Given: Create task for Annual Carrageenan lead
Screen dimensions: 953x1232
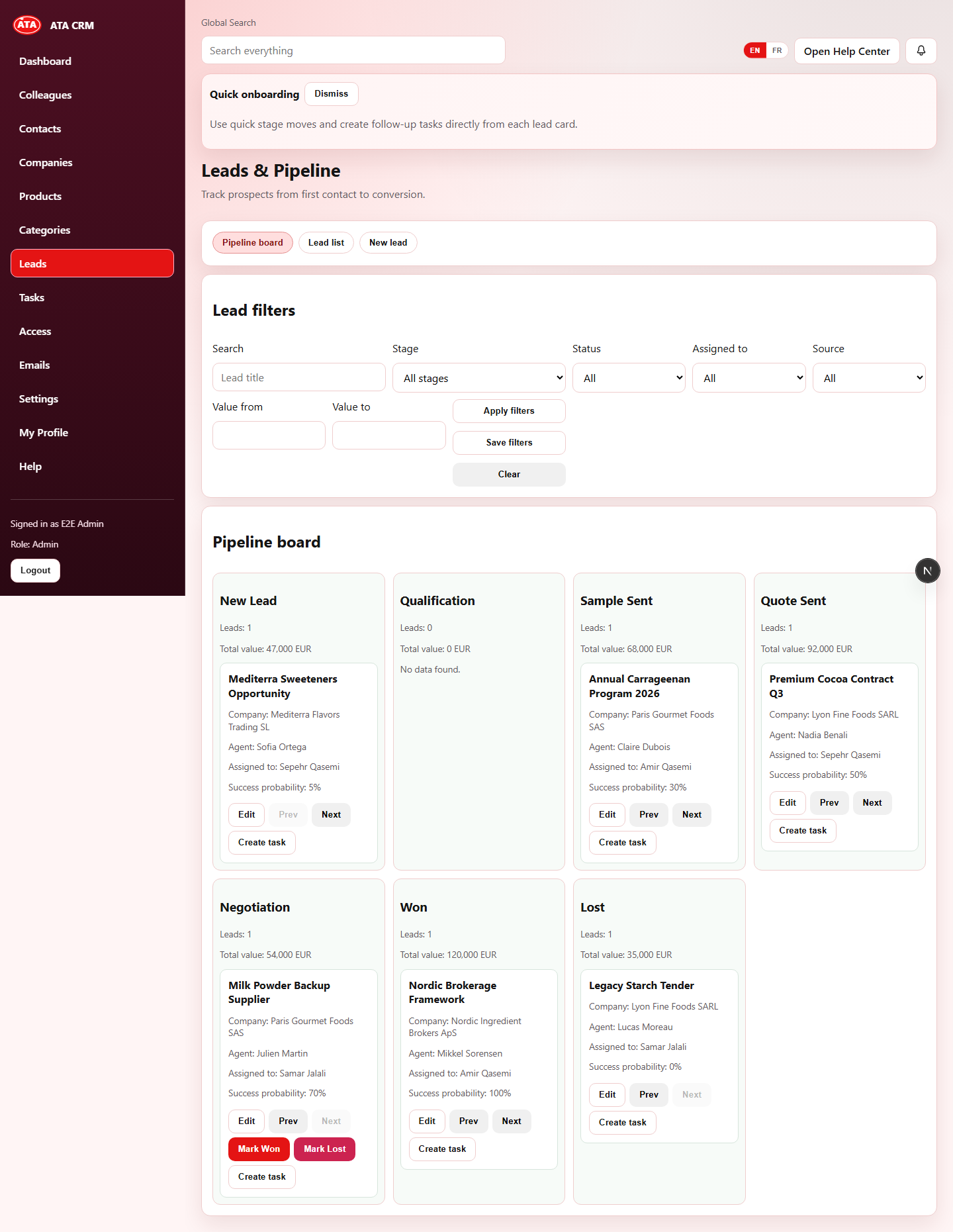Looking at the screenshot, I should pos(623,843).
